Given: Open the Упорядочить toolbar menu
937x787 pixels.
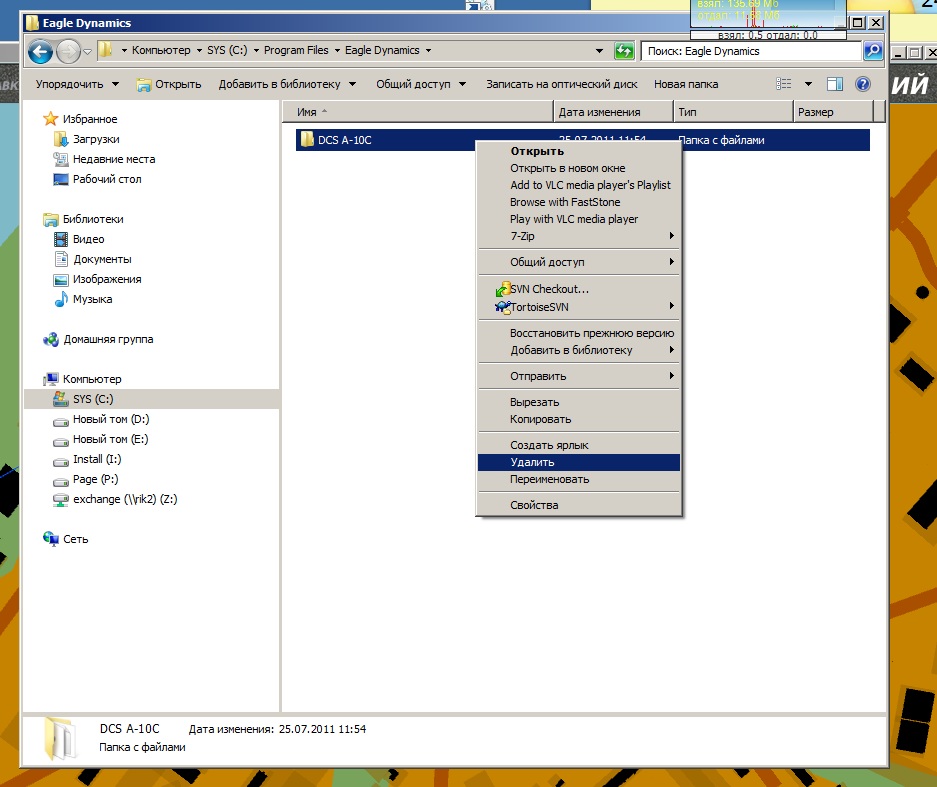Looking at the screenshot, I should [x=77, y=84].
